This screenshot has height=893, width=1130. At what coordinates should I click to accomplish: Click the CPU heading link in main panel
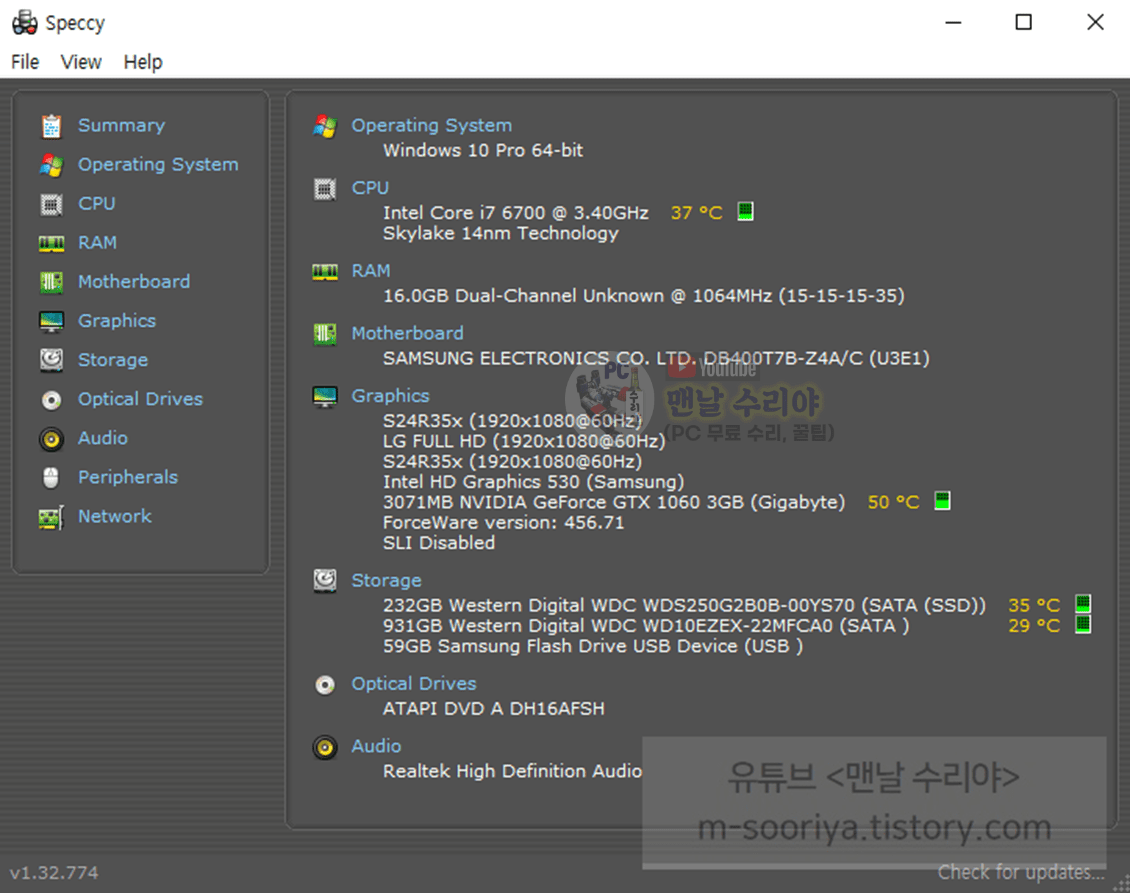(x=370, y=188)
